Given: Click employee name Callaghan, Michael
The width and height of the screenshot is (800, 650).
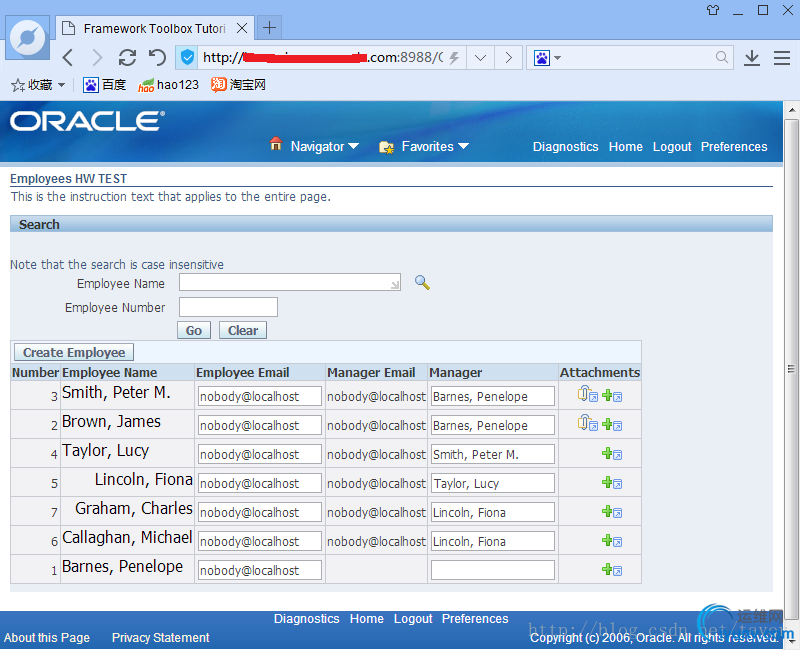Looking at the screenshot, I should [127, 537].
